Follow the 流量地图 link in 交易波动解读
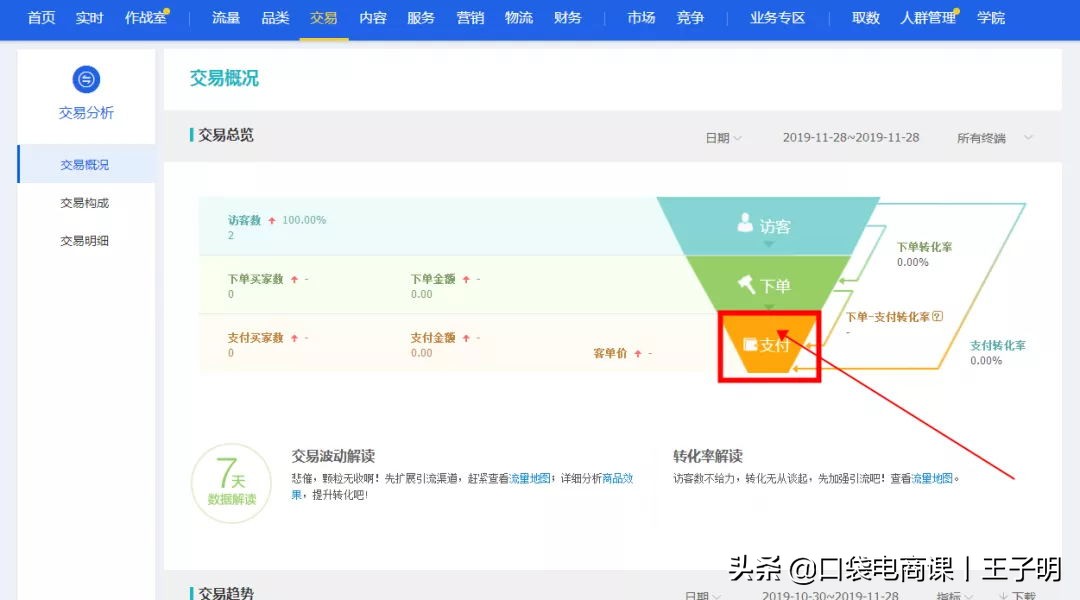This screenshot has width=1080, height=600. point(530,478)
